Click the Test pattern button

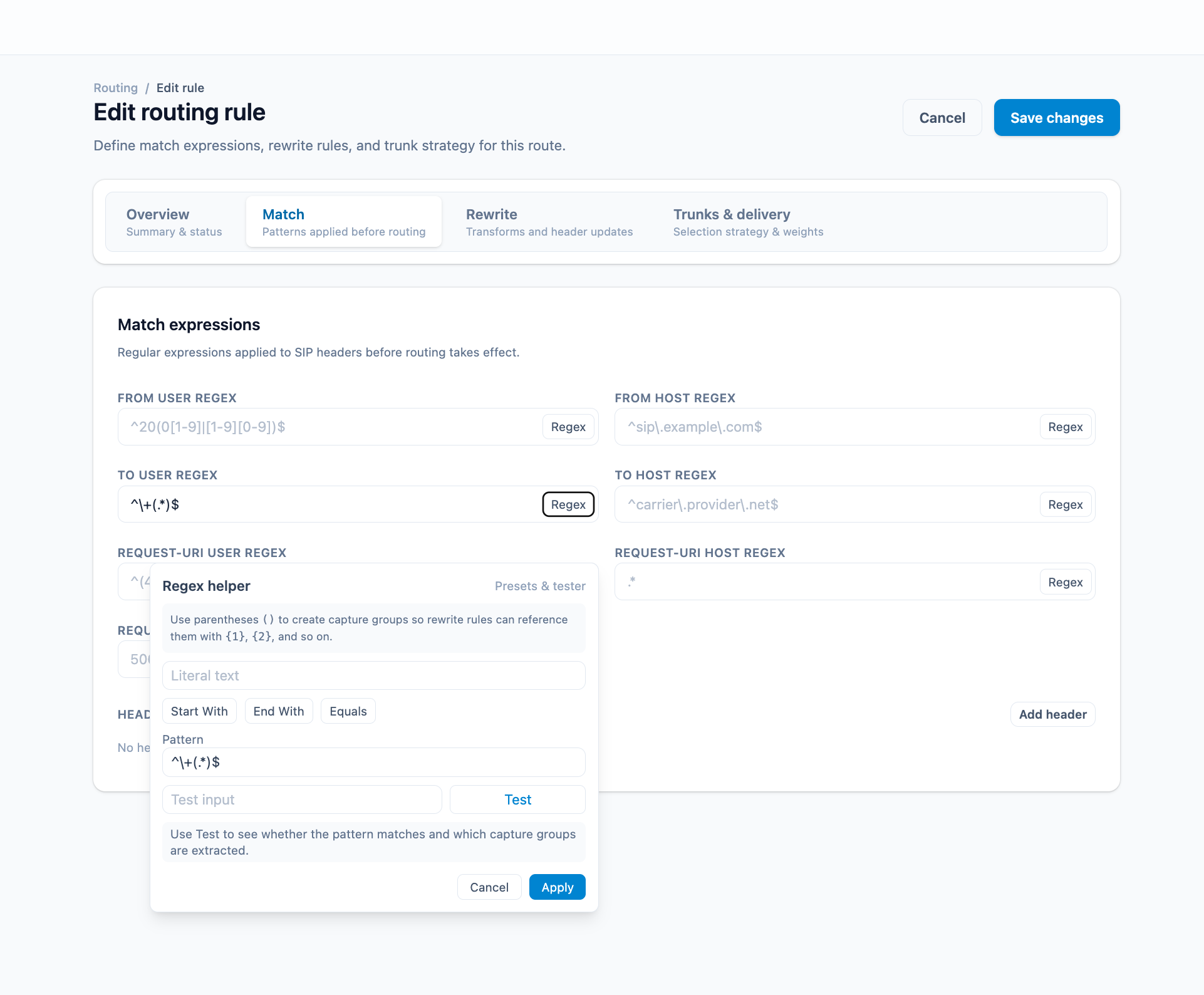tap(517, 800)
